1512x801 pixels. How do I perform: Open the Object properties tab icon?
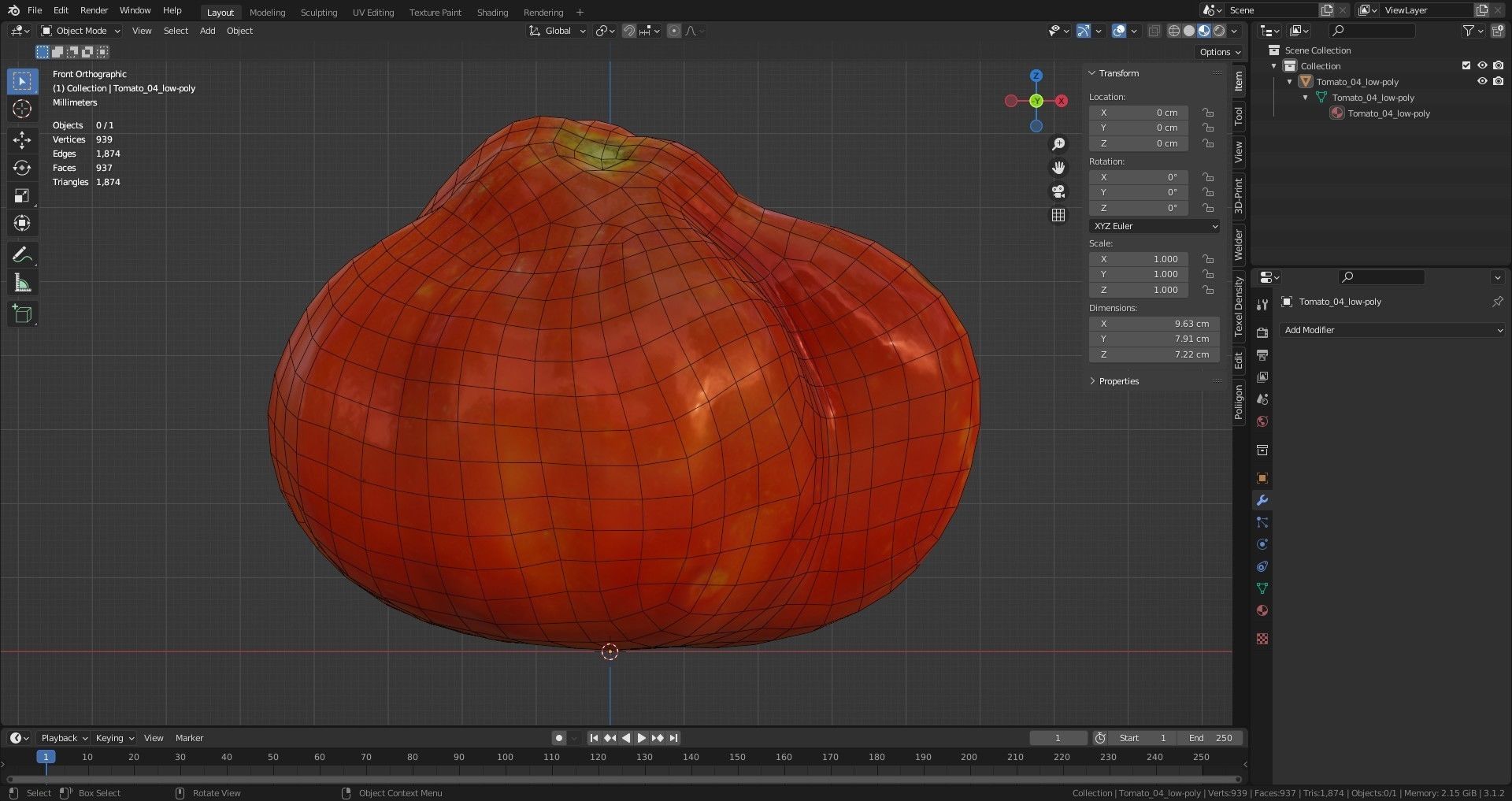[x=1262, y=478]
